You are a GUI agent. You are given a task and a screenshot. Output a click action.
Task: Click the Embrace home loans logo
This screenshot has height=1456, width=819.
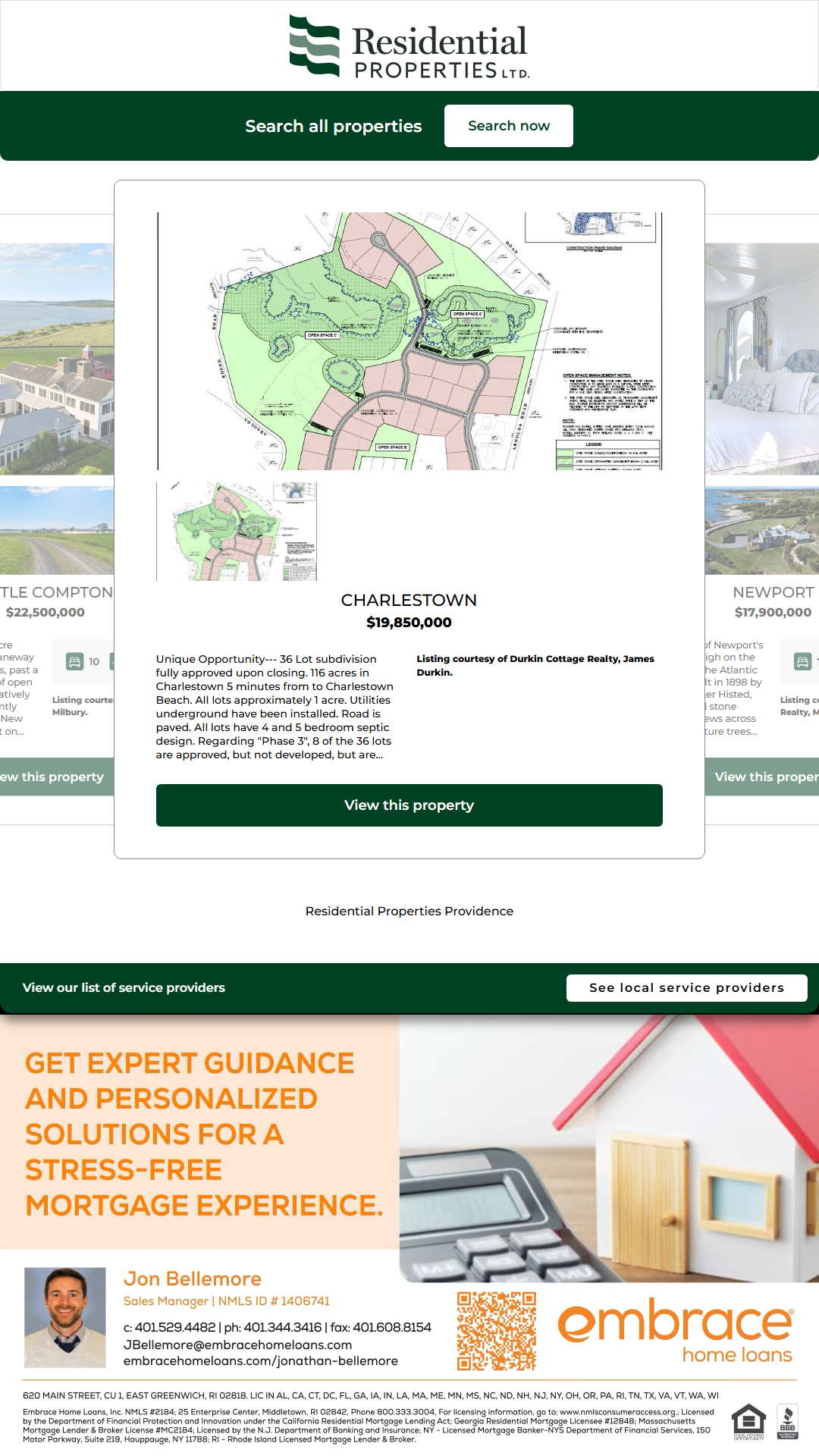pyautogui.click(x=676, y=1332)
